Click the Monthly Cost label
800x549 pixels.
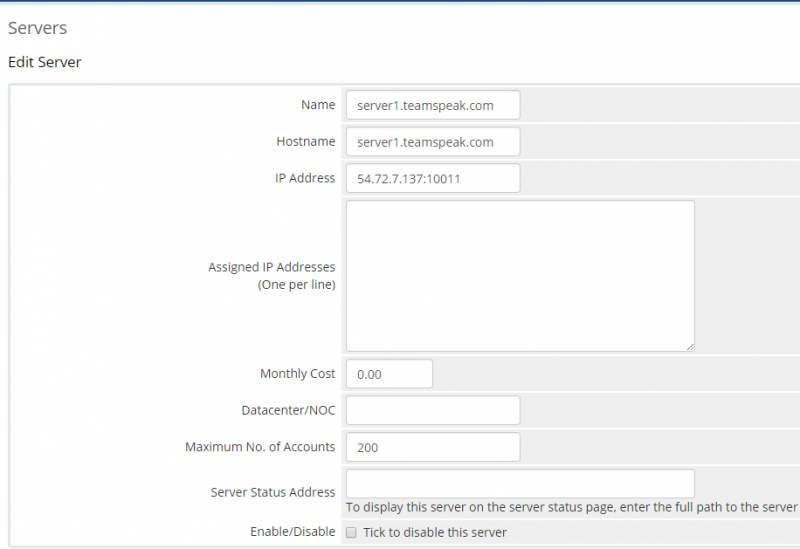click(297, 373)
